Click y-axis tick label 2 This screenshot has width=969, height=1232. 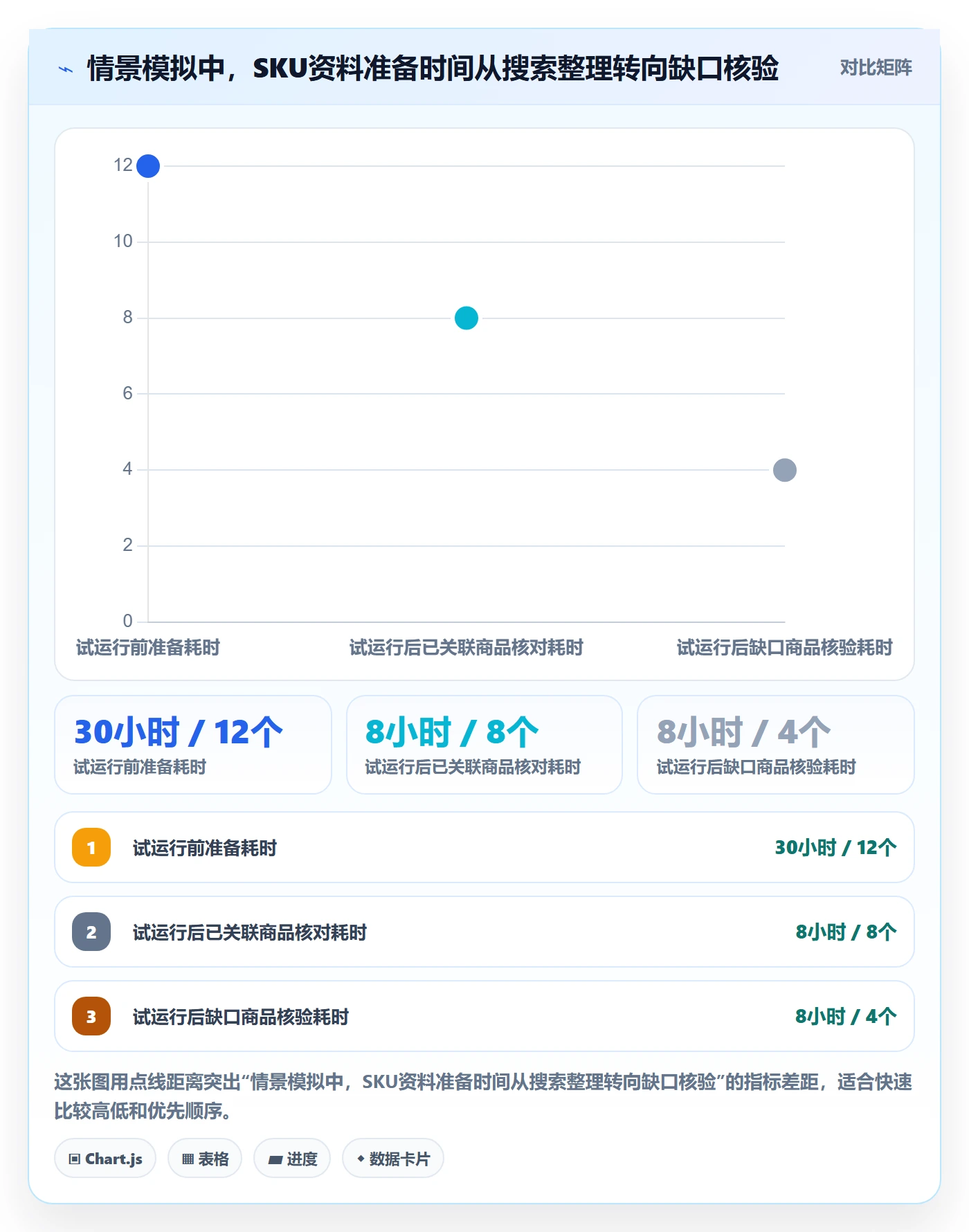(127, 545)
